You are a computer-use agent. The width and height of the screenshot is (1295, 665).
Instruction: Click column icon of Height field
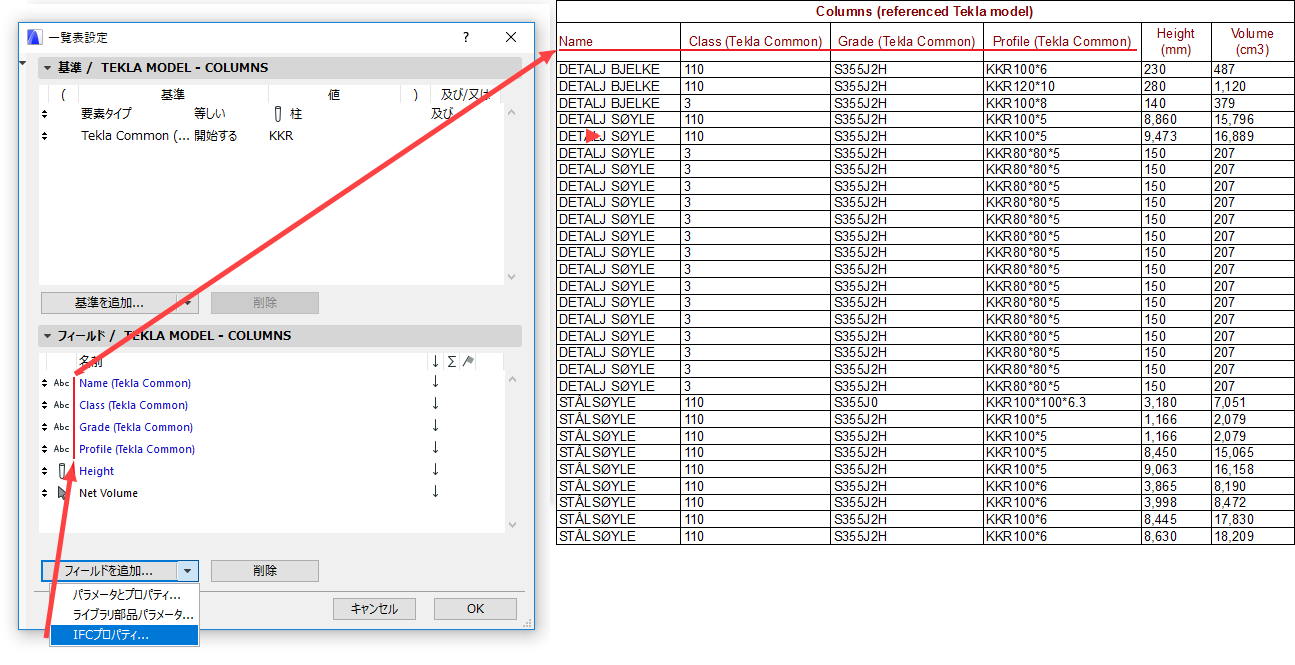pyautogui.click(x=62, y=471)
